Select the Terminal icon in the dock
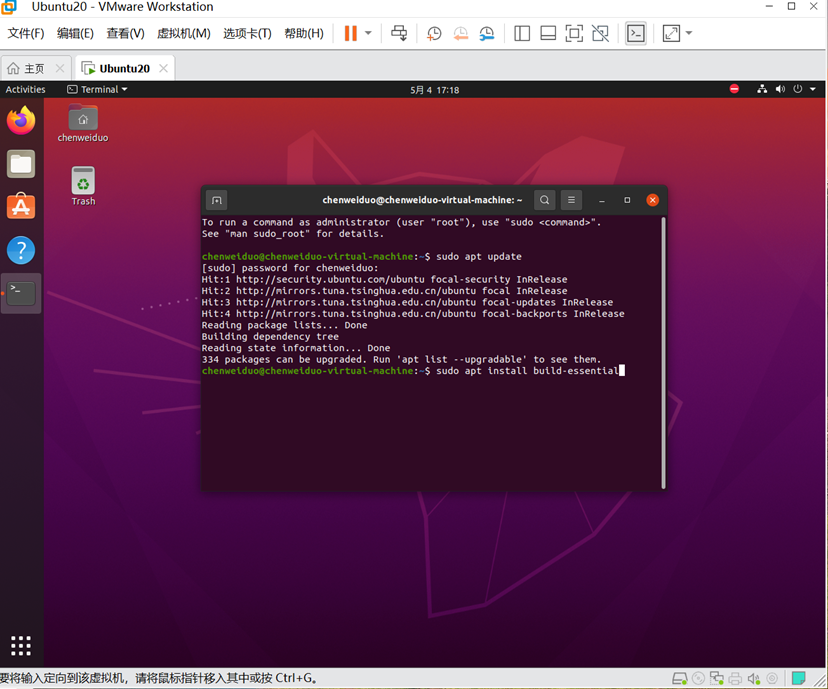The image size is (828, 689). tap(21, 293)
